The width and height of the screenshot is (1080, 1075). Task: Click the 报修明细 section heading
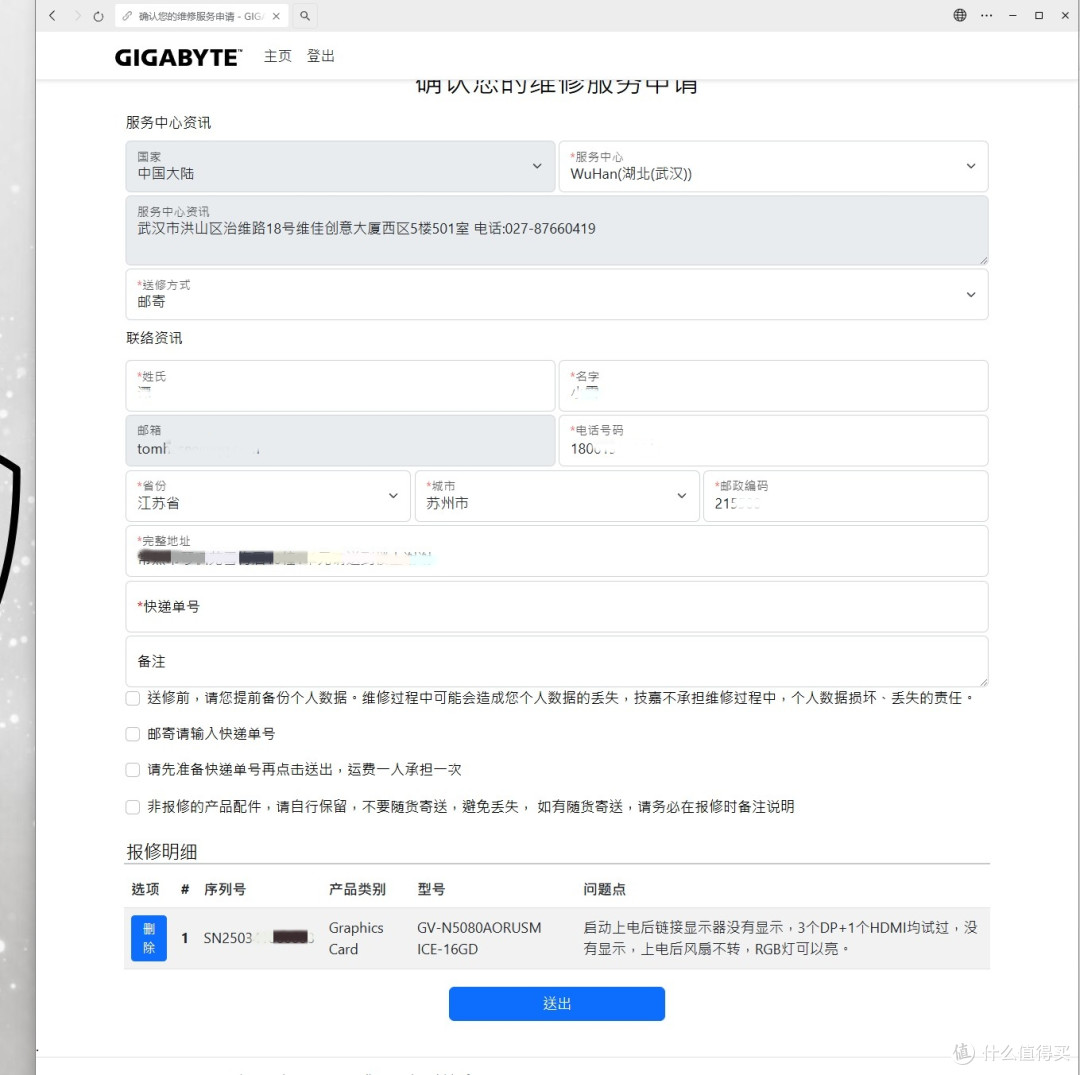coord(162,852)
